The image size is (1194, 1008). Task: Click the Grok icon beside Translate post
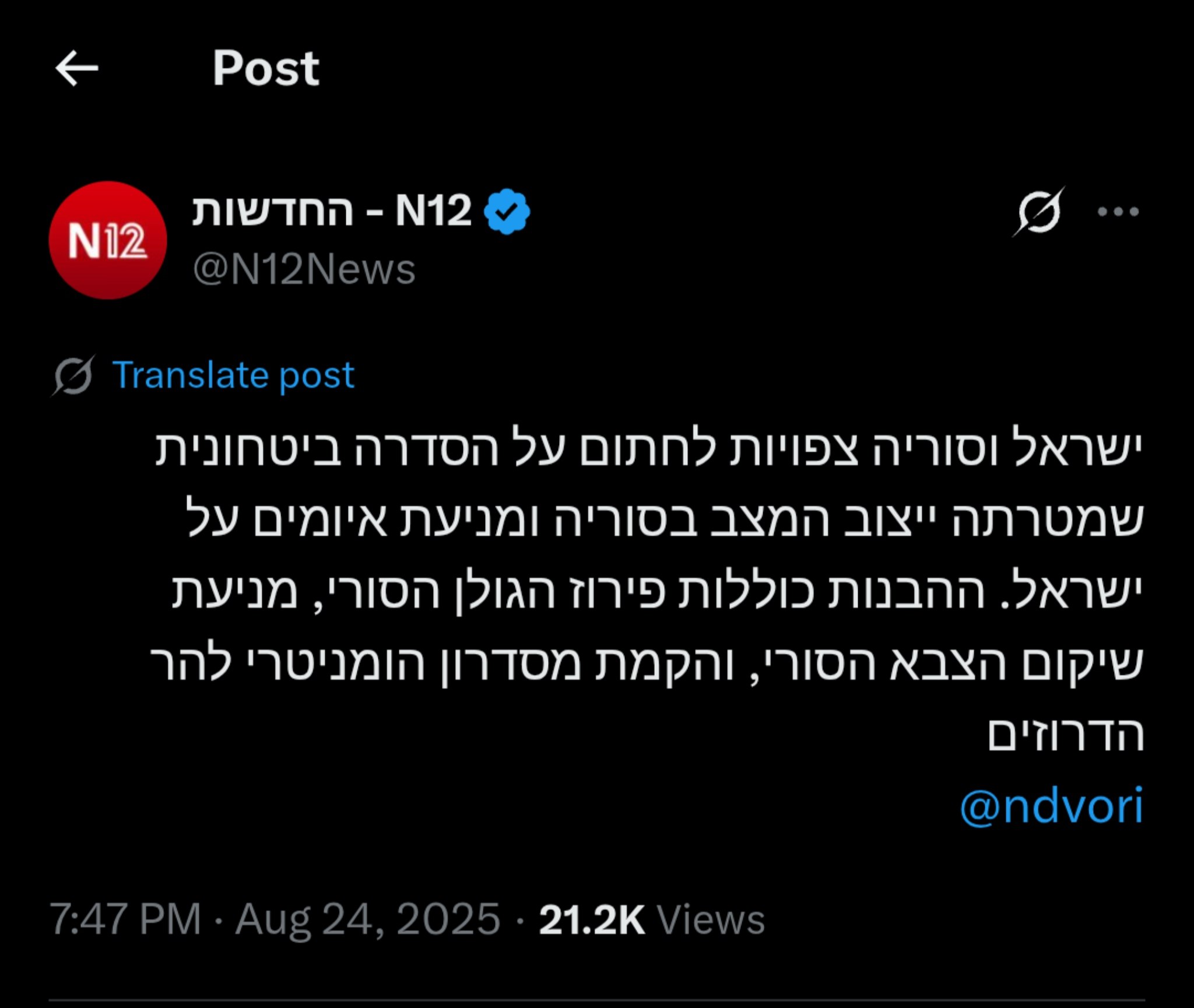tap(73, 375)
